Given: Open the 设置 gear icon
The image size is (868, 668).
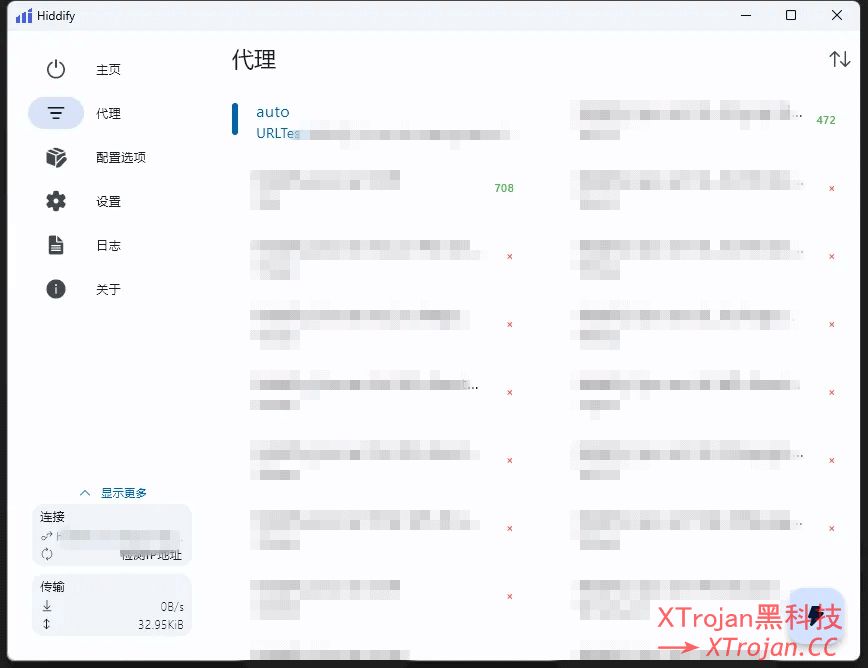Looking at the screenshot, I should point(56,201).
